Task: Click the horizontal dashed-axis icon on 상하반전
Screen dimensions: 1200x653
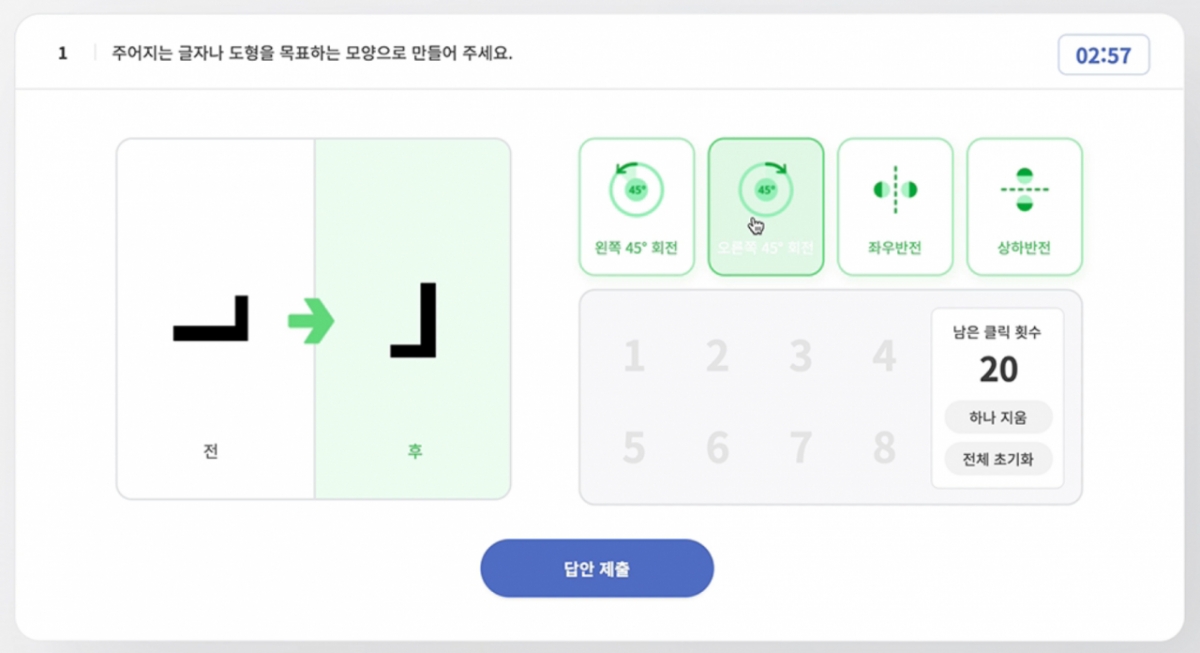Action: click(x=1024, y=190)
